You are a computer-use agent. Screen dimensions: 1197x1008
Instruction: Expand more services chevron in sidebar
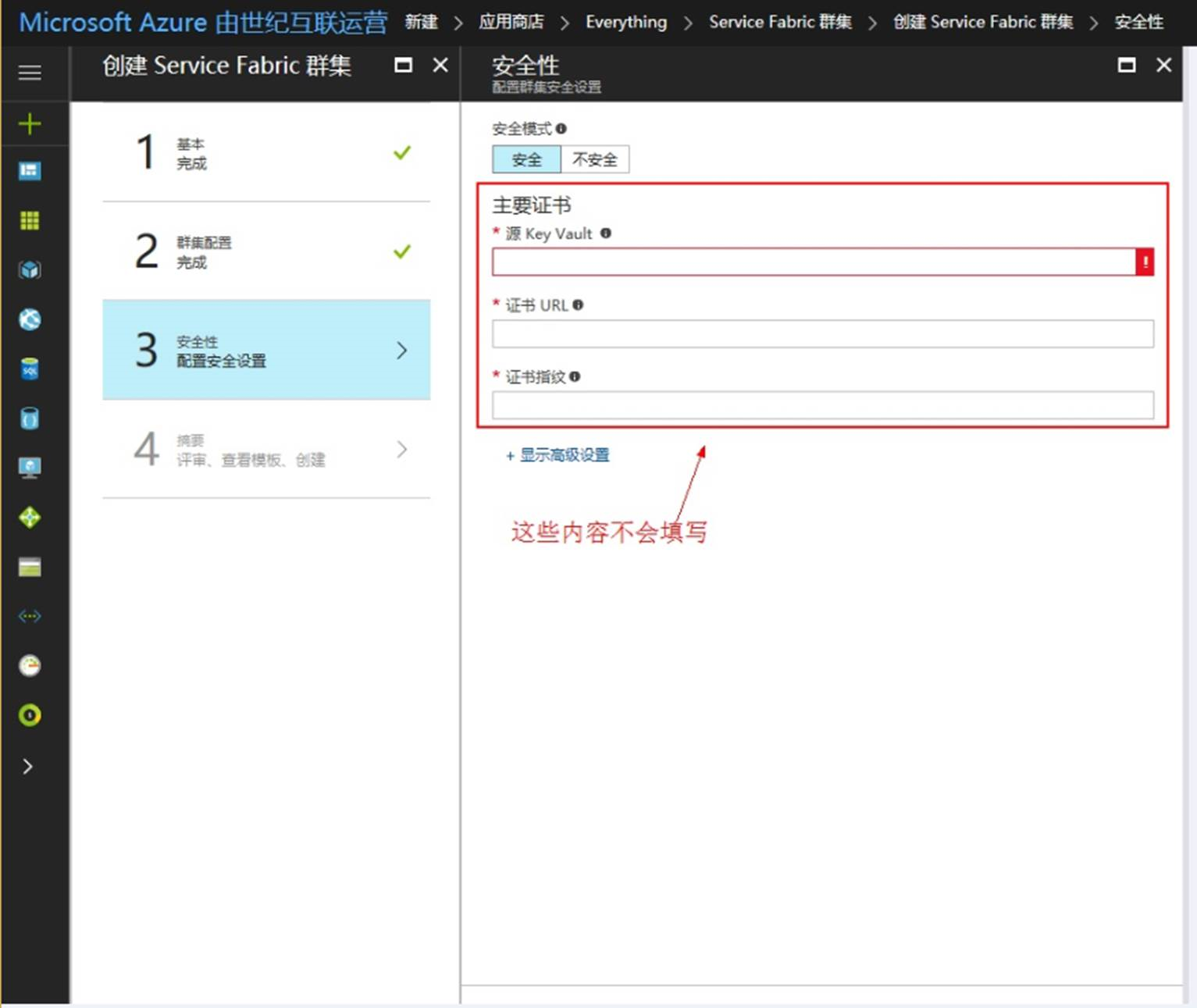coord(28,766)
